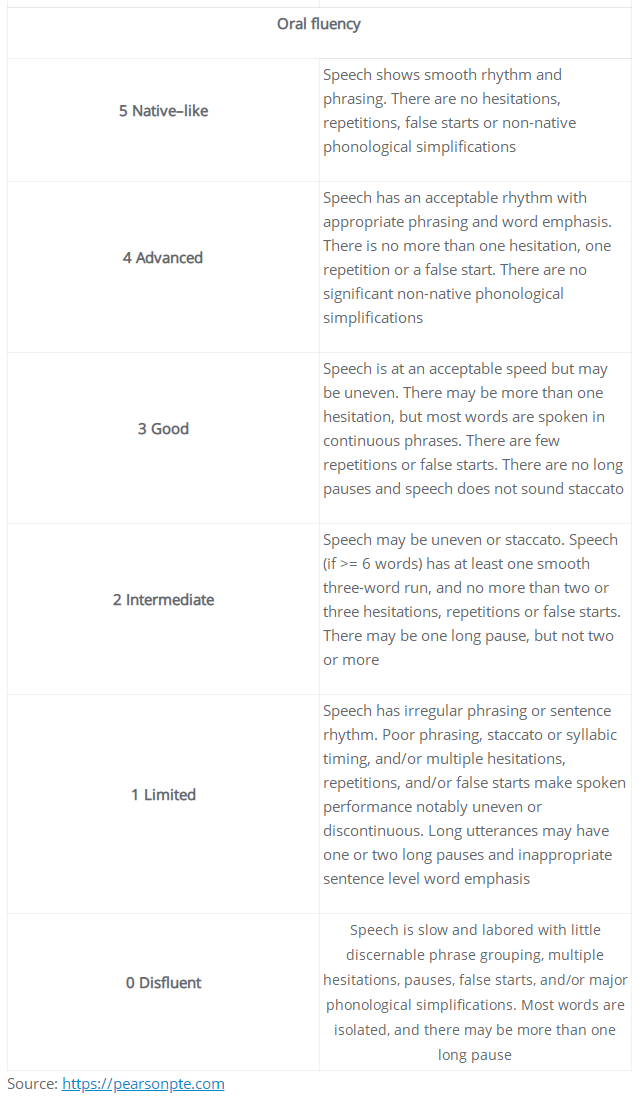Click the words 'long pause' in Disfluent row
Screen dimensions: 638x1096
coord(474,1055)
